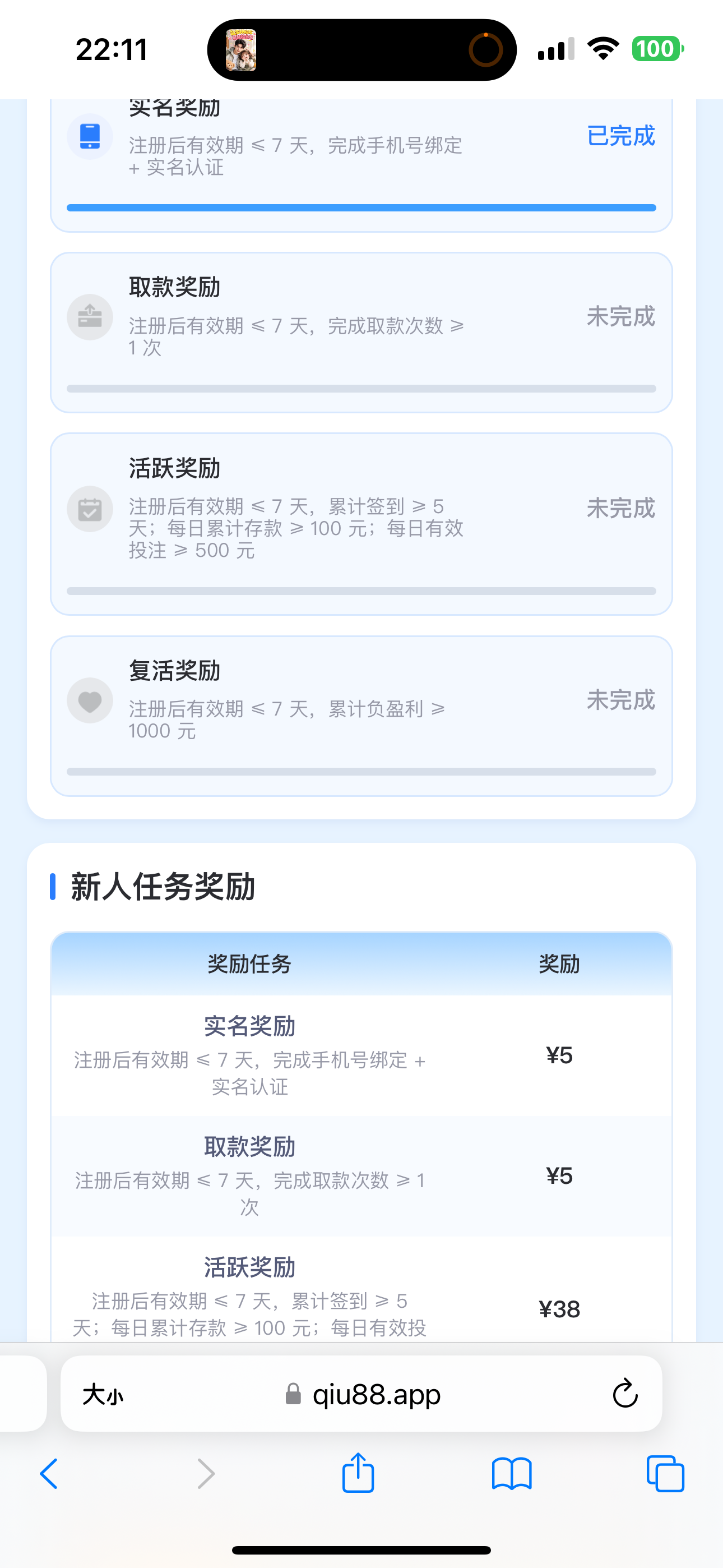Tap the withdrawal icon beside 取款奖励
Screen dimensions: 723x1568
click(90, 316)
